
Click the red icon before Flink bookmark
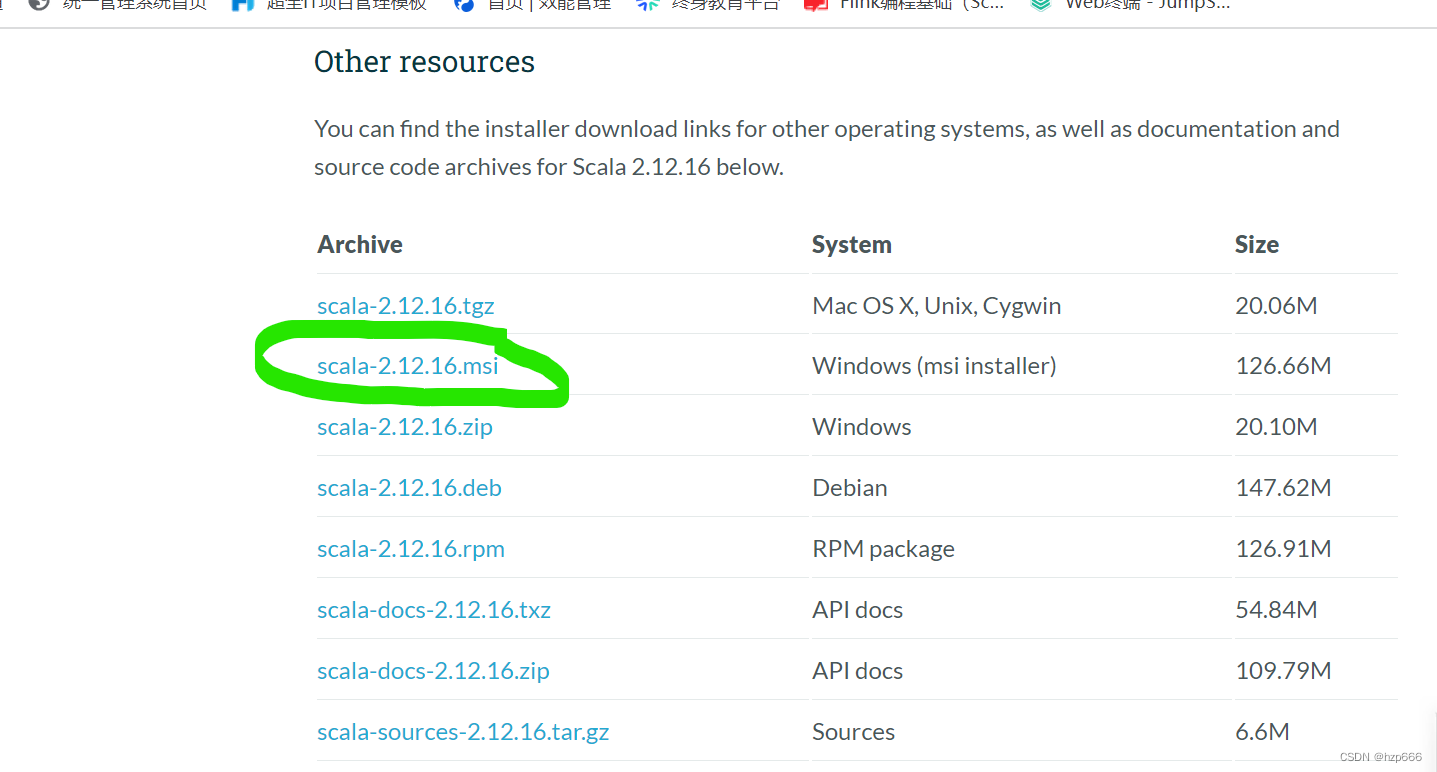click(816, 3)
